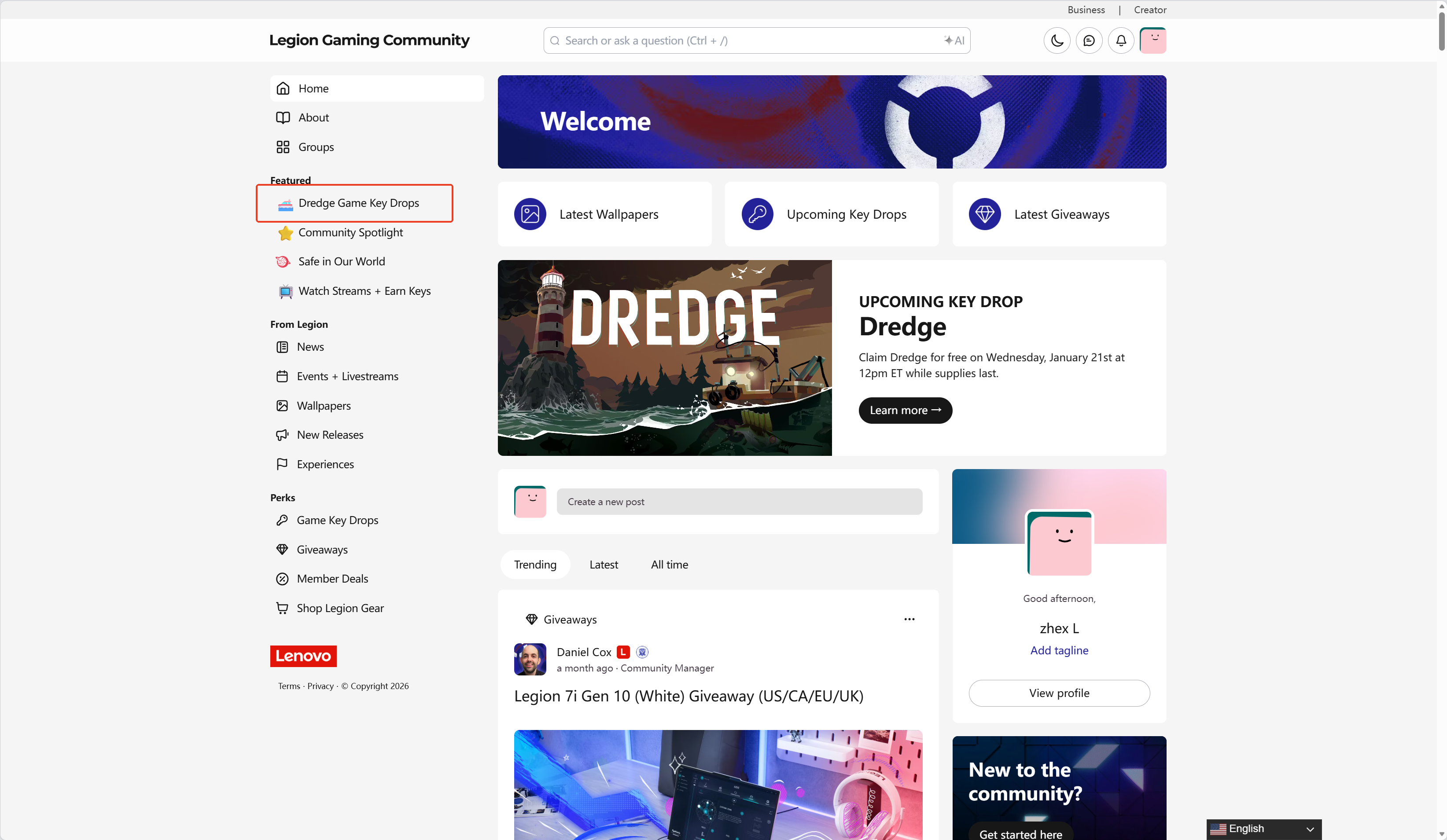This screenshot has width=1447, height=840.
Task: Click the View profile button
Action: pyautogui.click(x=1059, y=693)
